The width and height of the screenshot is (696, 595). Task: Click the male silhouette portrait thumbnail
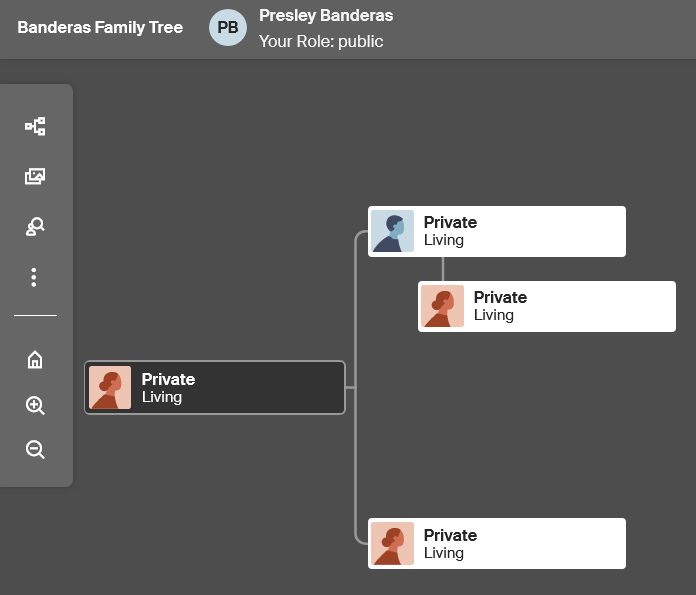coord(392,231)
